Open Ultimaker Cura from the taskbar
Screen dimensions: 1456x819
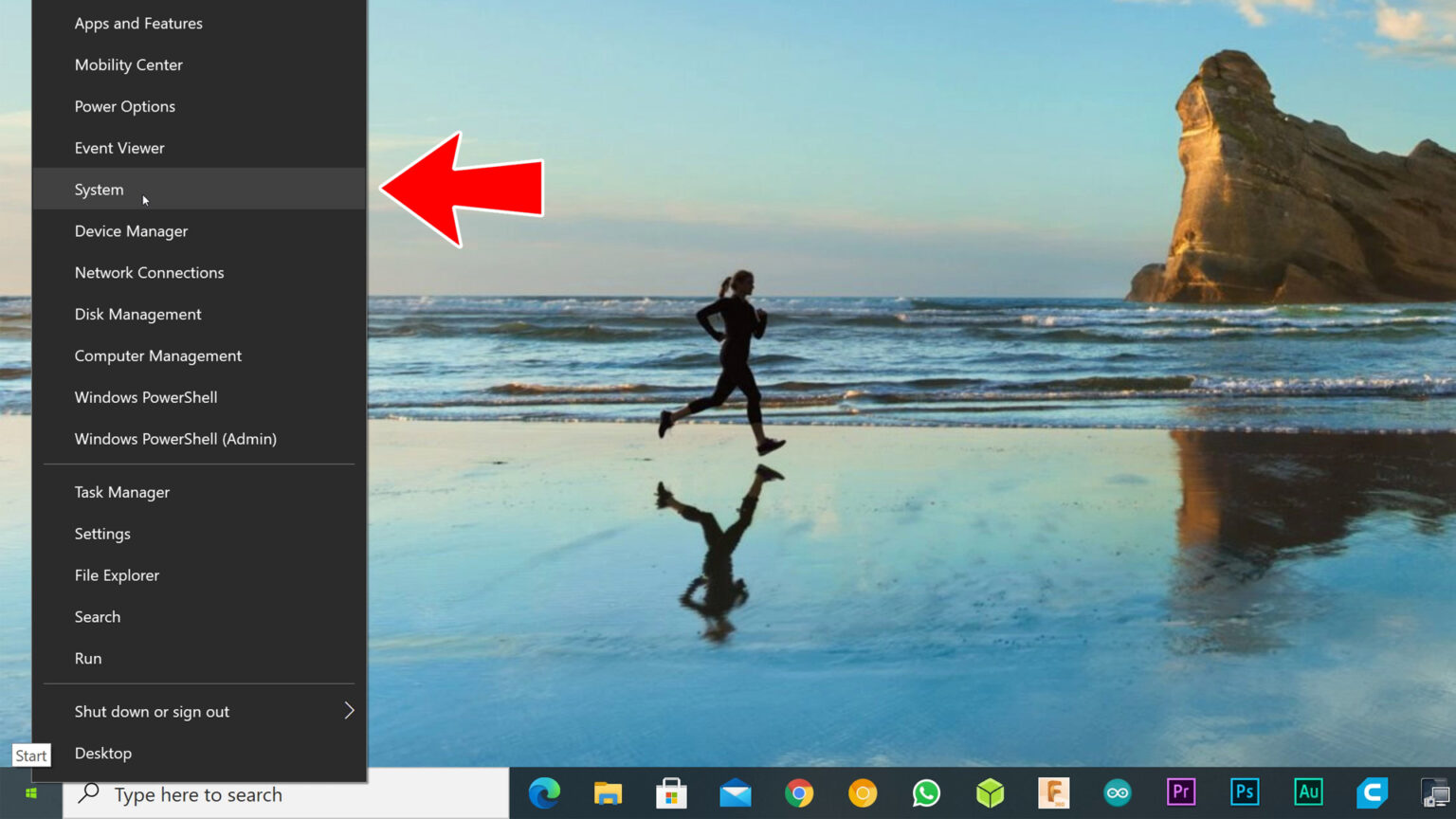click(x=1372, y=792)
